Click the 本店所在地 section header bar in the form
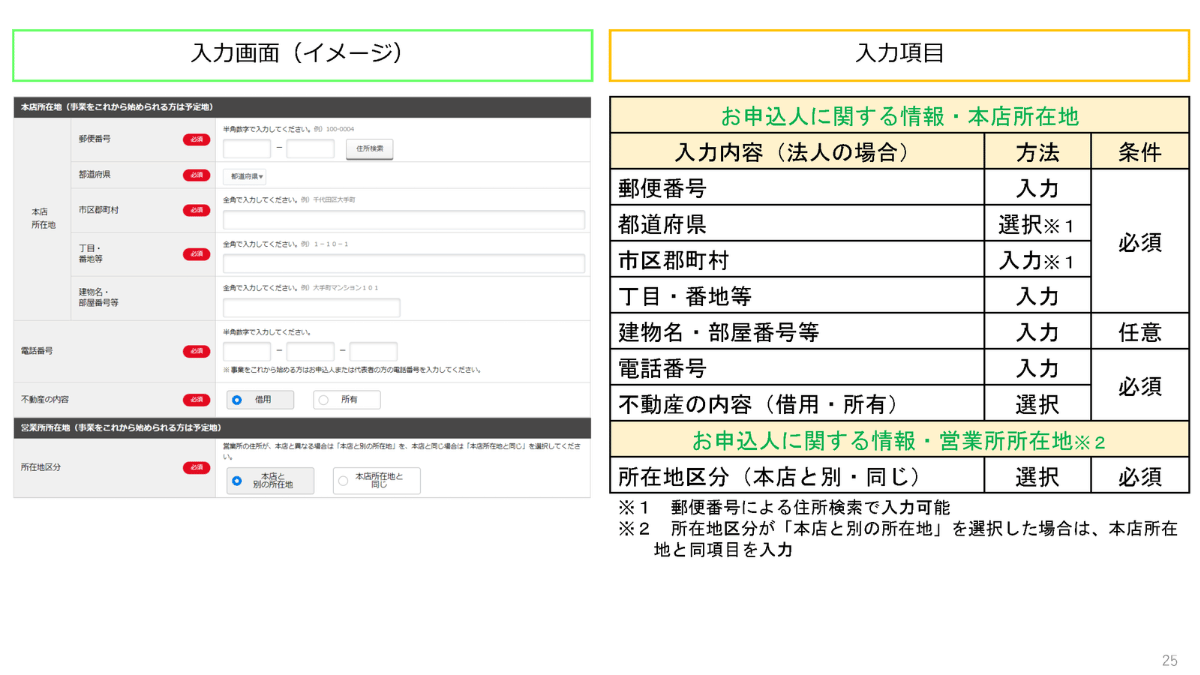 302,106
